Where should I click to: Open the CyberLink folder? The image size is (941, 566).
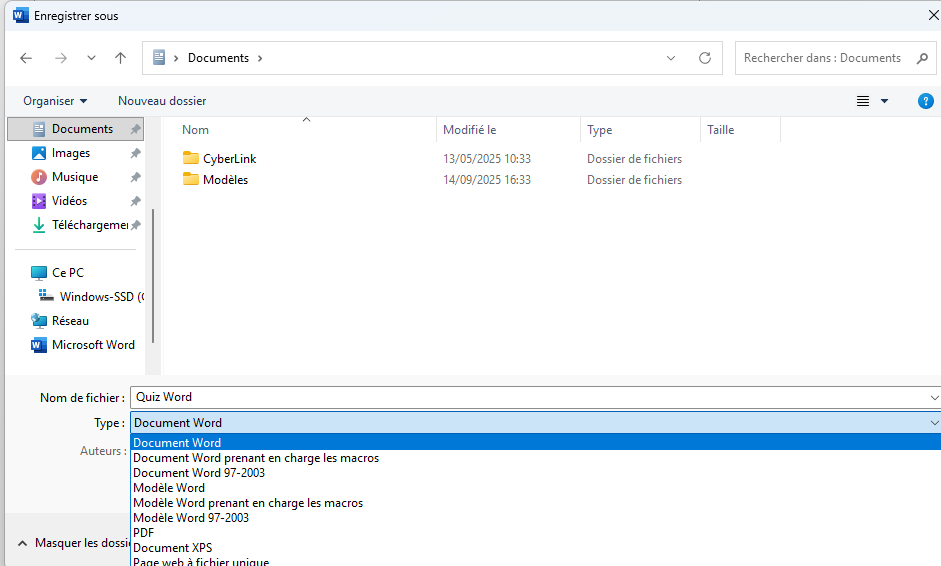229,159
